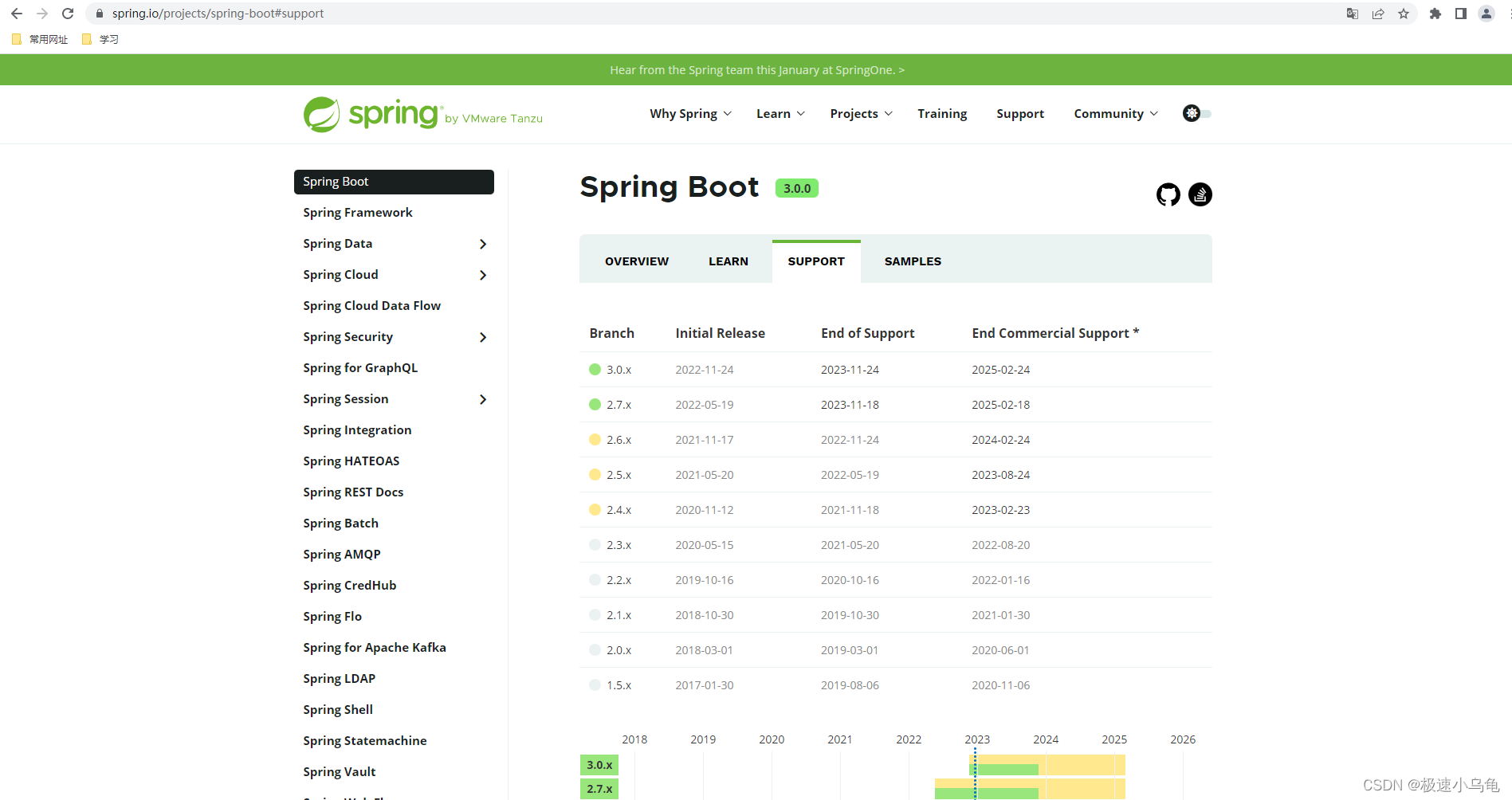1512x800 pixels.
Task: Open Spring LDAP in the sidebar
Action: click(x=340, y=679)
